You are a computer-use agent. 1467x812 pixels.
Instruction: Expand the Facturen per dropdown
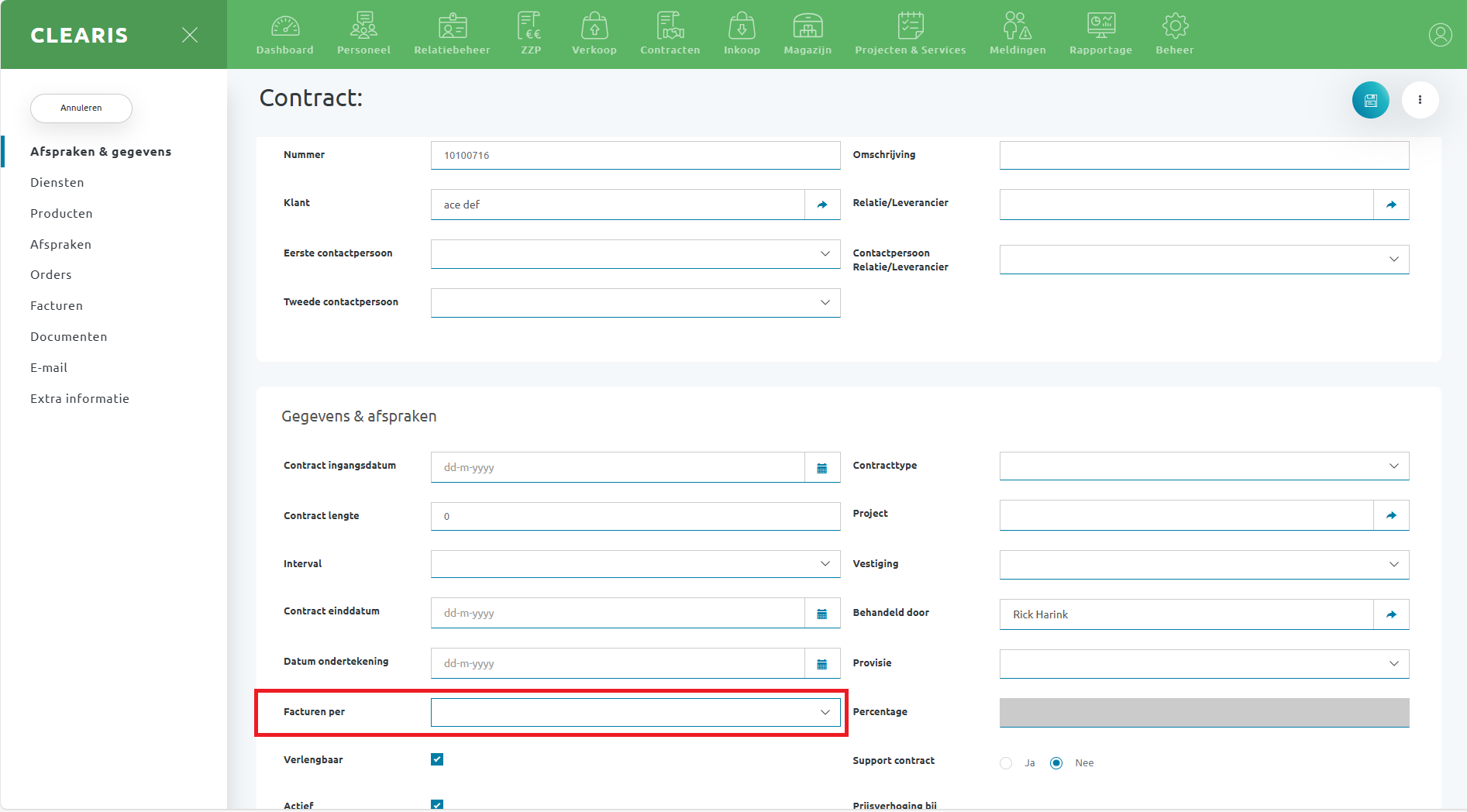point(635,712)
